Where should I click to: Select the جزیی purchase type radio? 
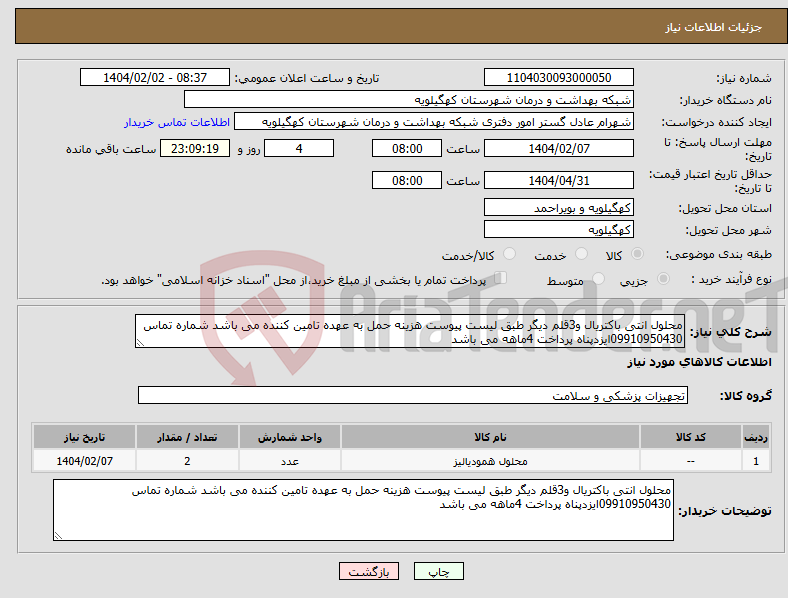pos(663,278)
